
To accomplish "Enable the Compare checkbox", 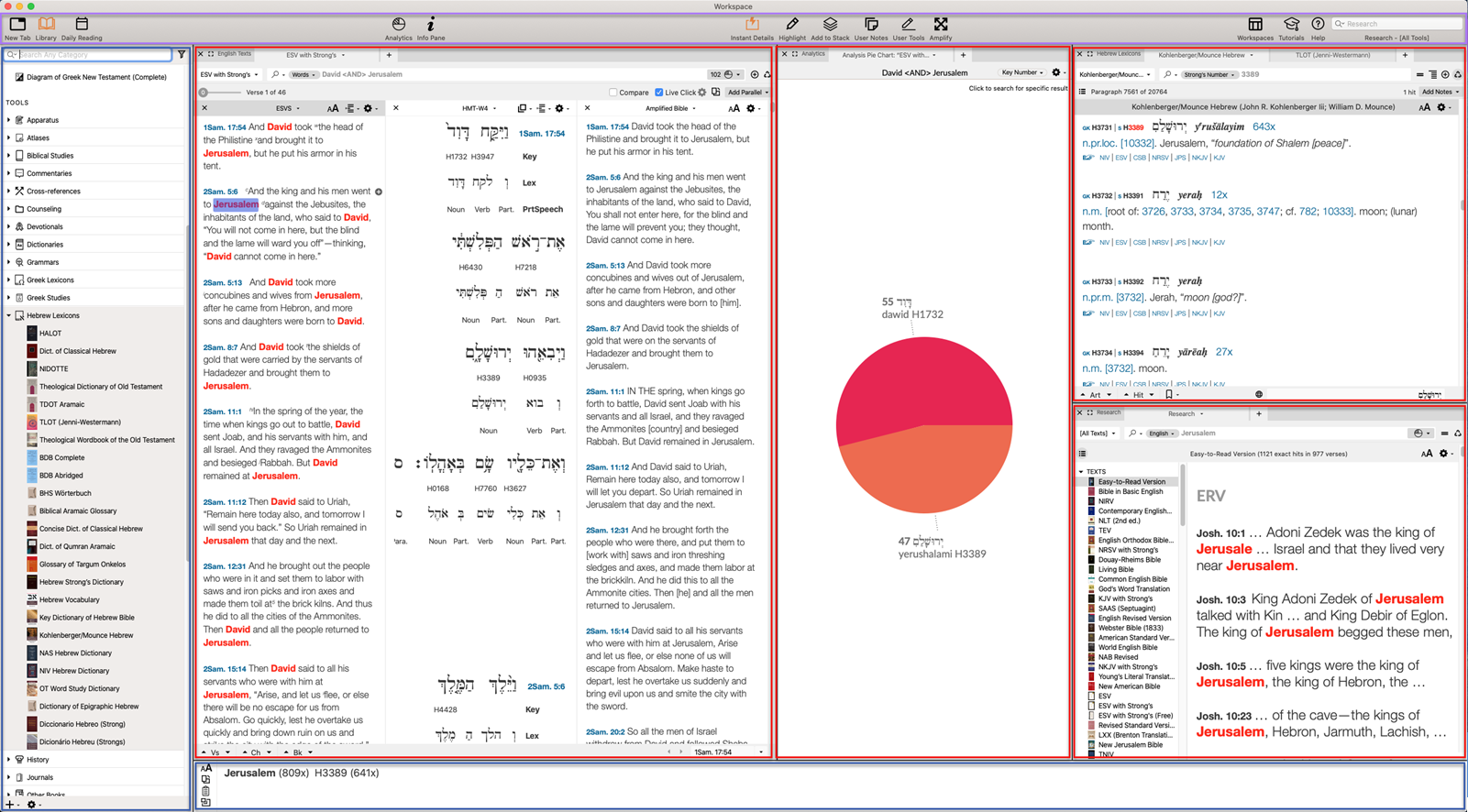I will pyautogui.click(x=613, y=93).
